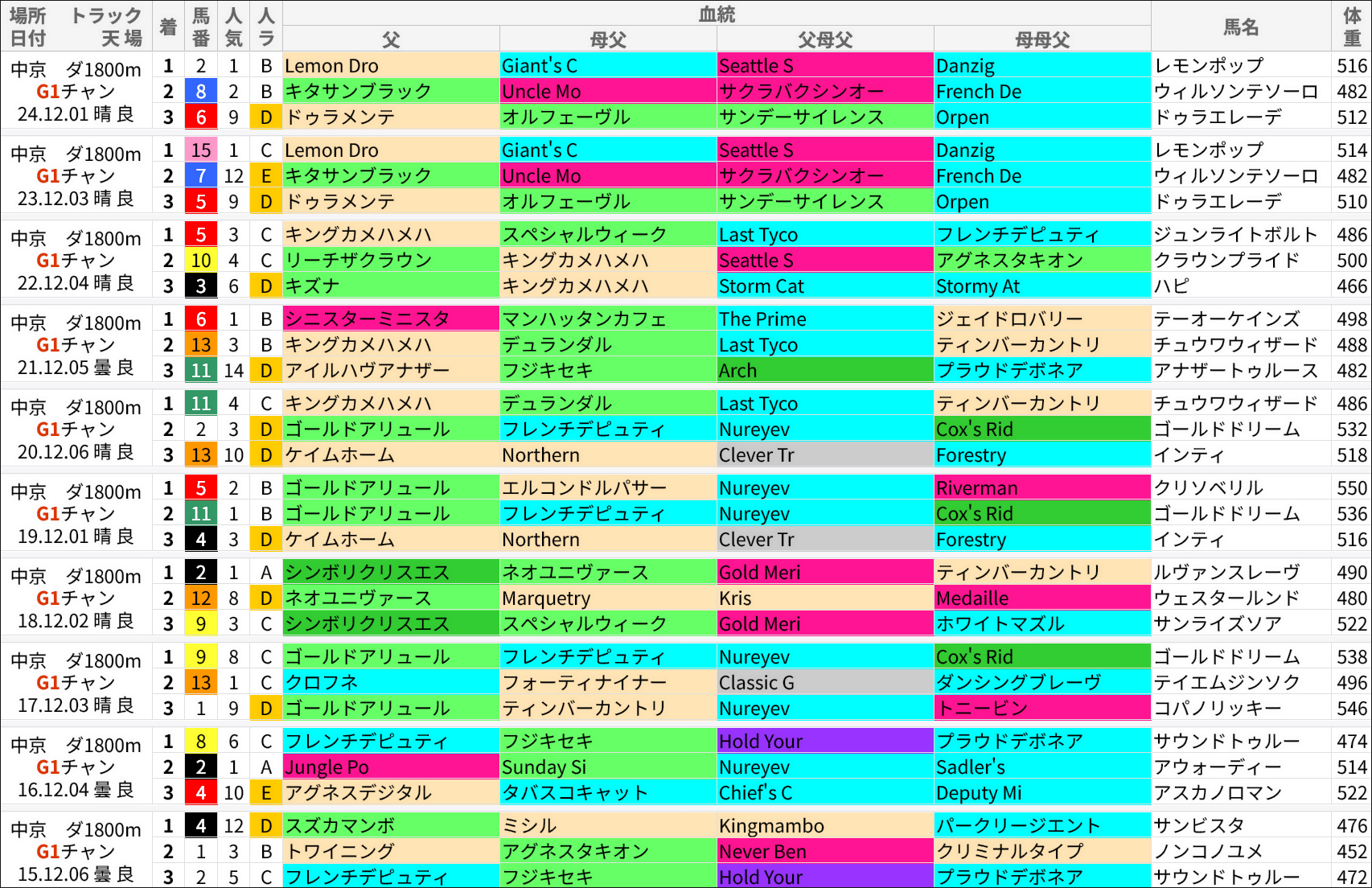Select the blue number 8 horse cell

click(x=200, y=91)
